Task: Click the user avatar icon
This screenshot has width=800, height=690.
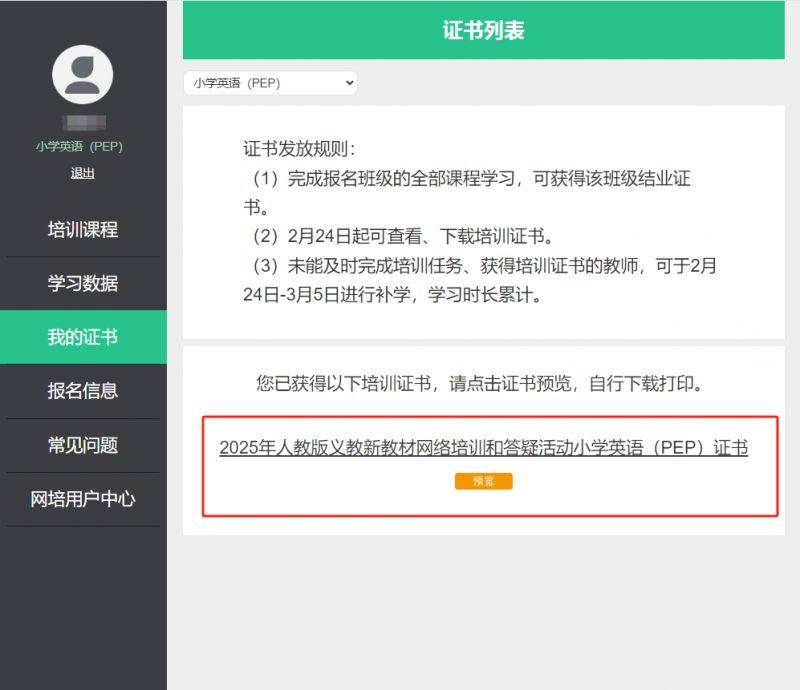Action: tap(83, 75)
